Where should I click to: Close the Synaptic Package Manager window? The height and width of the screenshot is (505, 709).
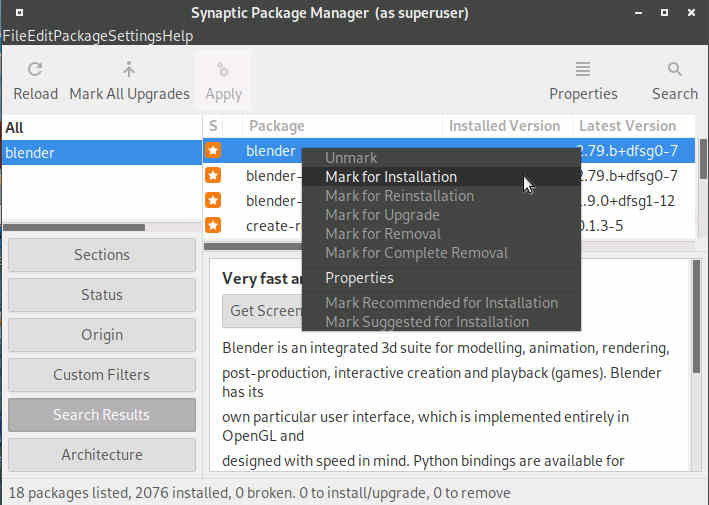691,13
